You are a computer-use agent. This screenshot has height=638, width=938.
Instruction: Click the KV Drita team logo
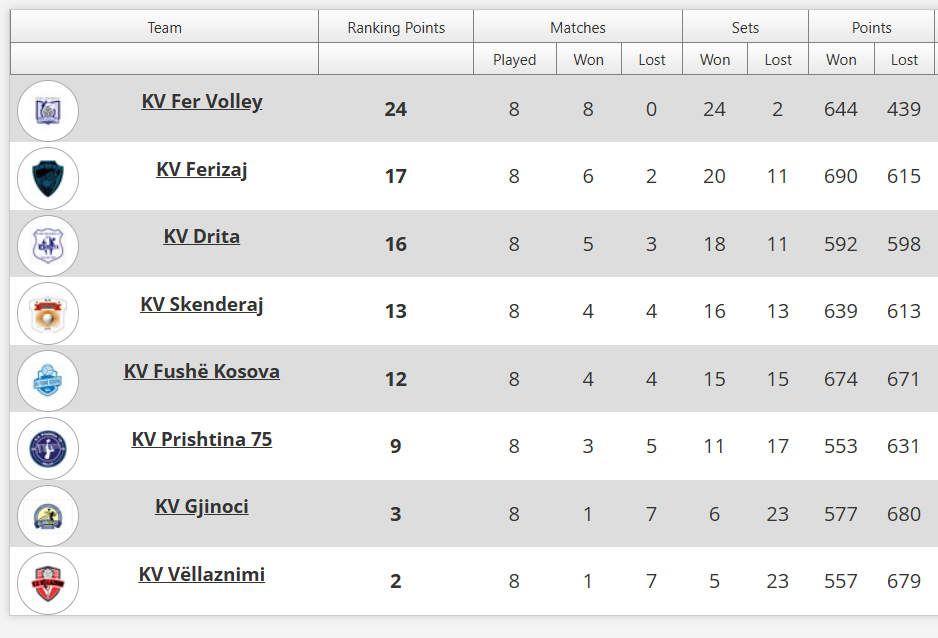point(48,245)
